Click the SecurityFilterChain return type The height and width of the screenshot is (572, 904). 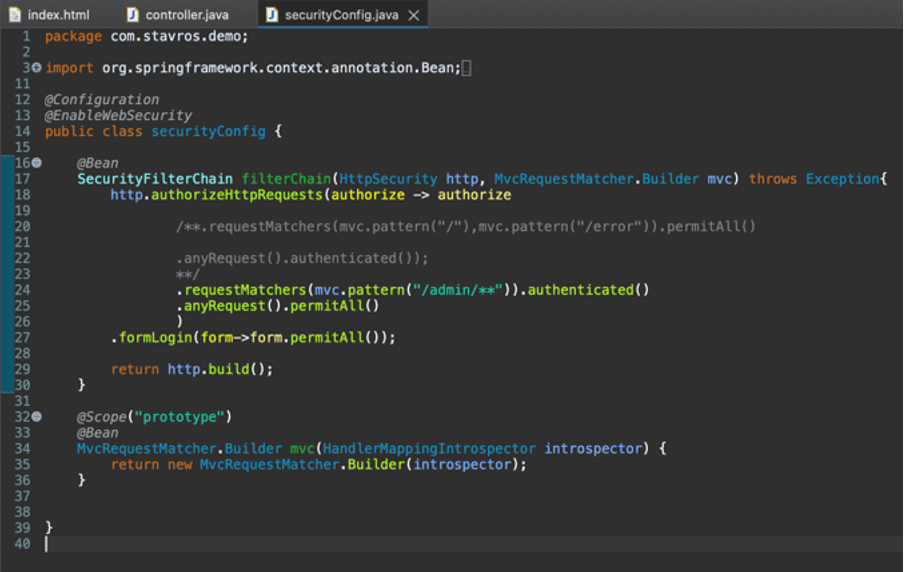coord(155,179)
